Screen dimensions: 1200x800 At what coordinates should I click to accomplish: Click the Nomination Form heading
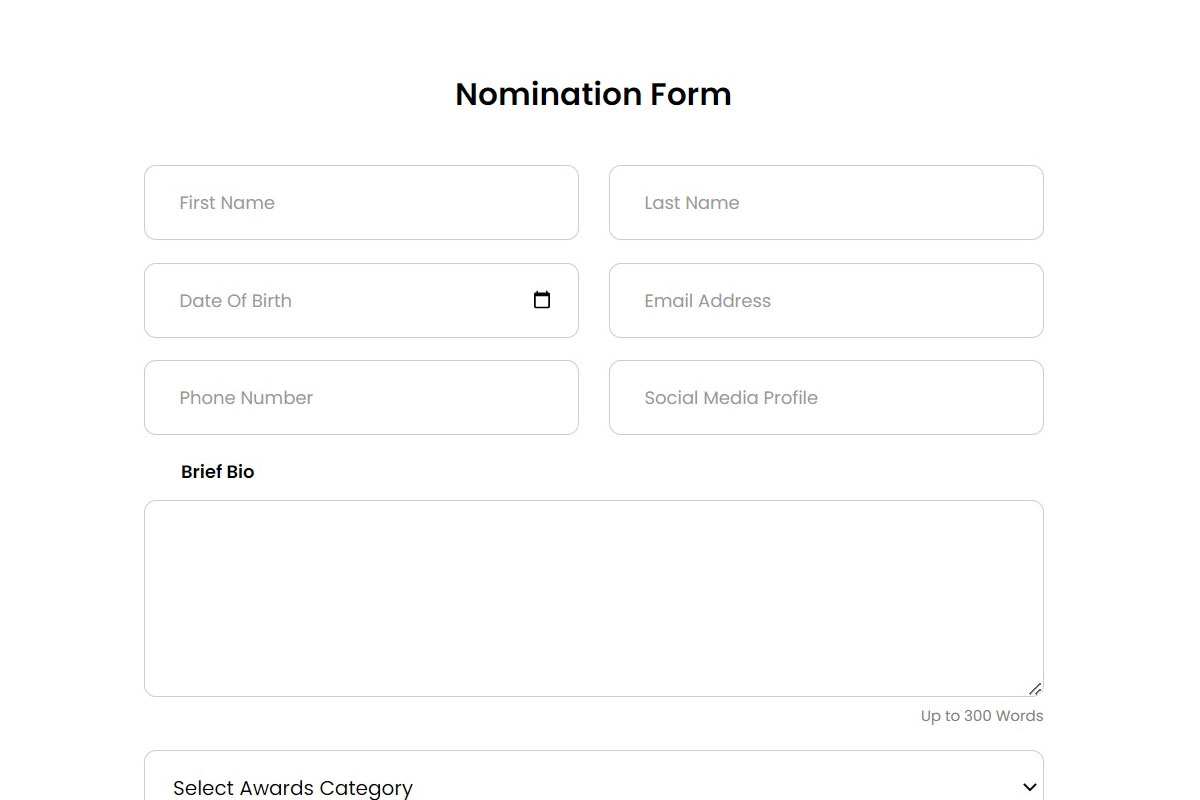pos(593,93)
